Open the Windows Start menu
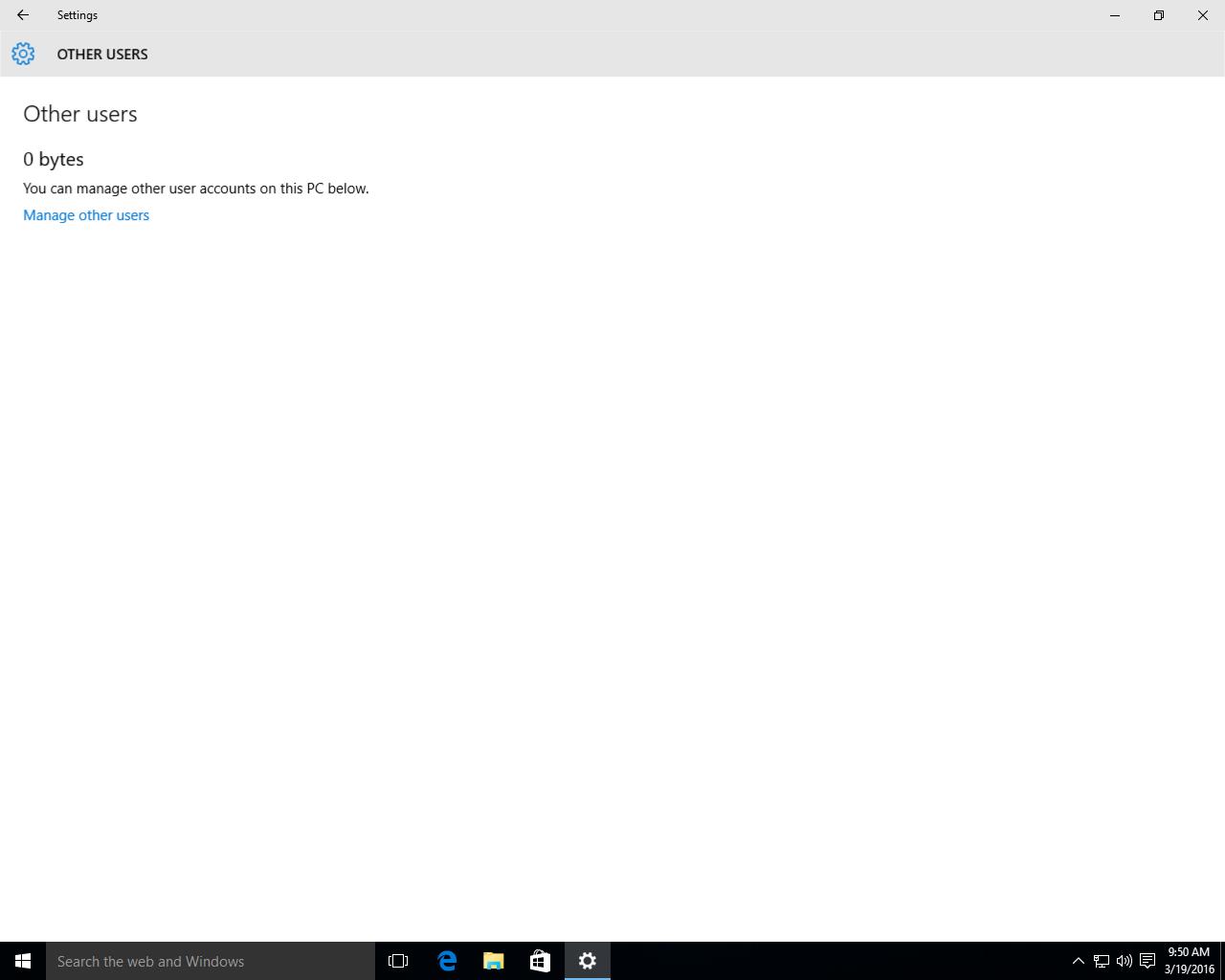The width and height of the screenshot is (1225, 980). tap(23, 961)
